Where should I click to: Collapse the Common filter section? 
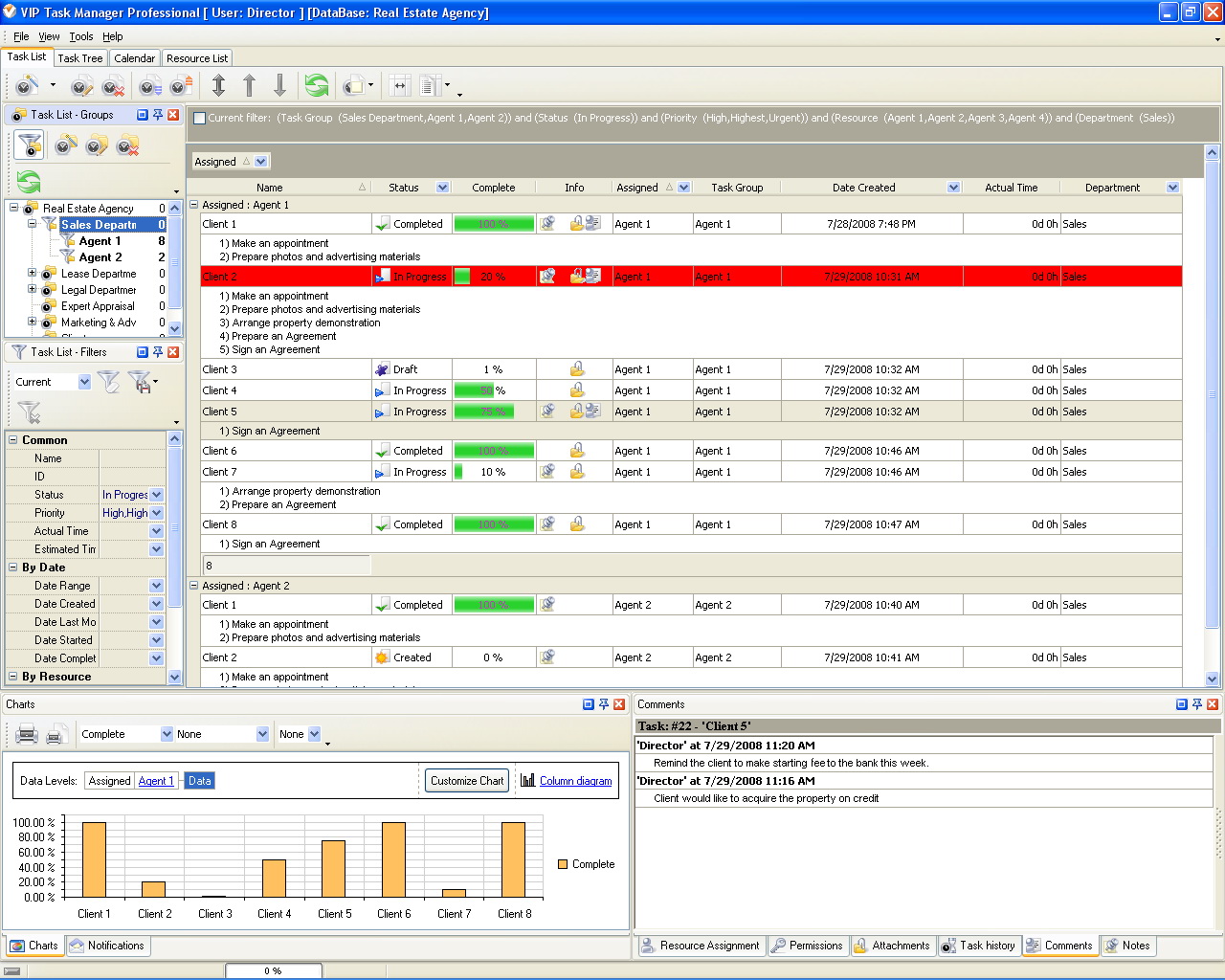click(13, 440)
